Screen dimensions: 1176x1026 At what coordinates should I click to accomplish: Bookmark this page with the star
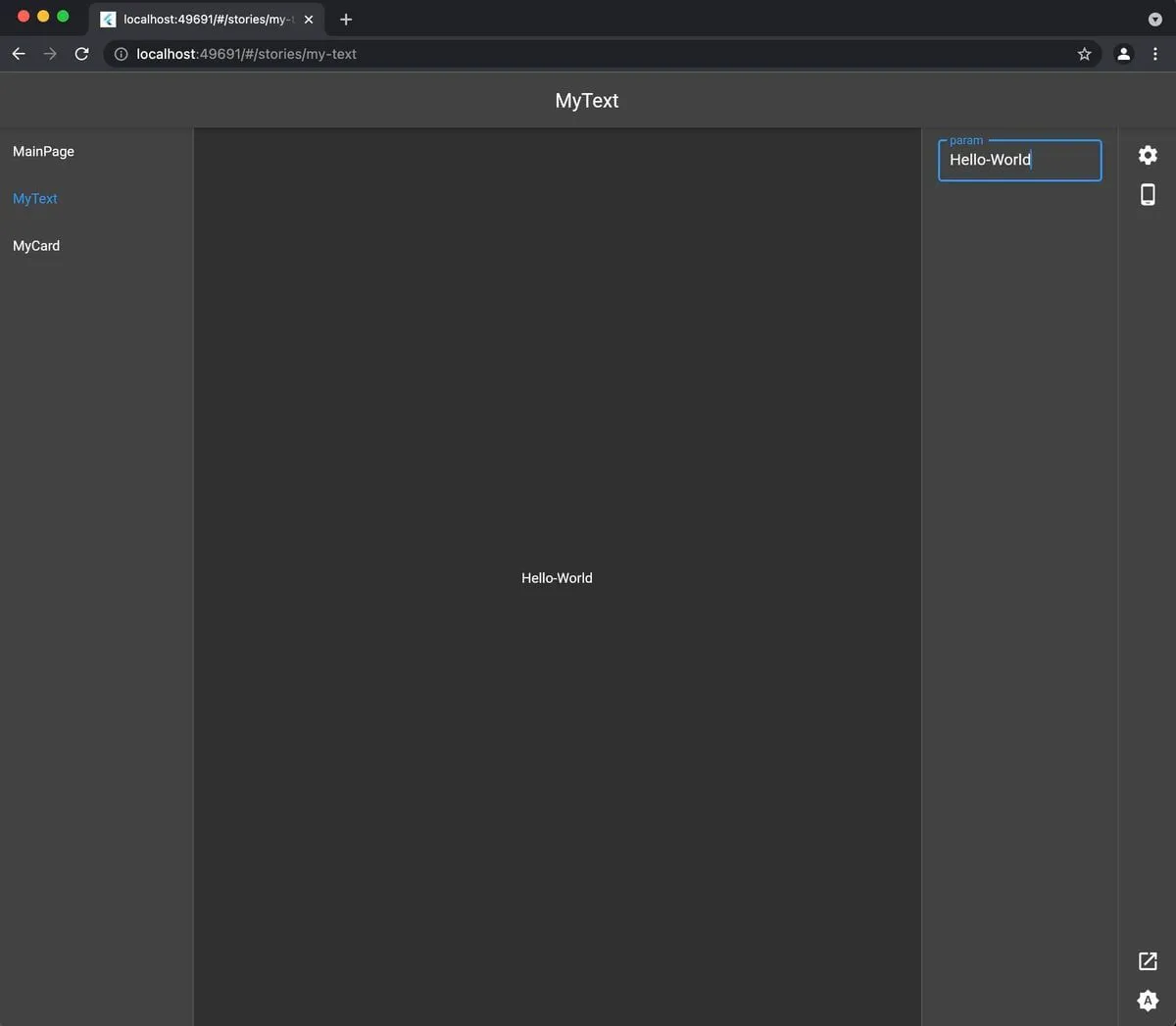[1084, 54]
